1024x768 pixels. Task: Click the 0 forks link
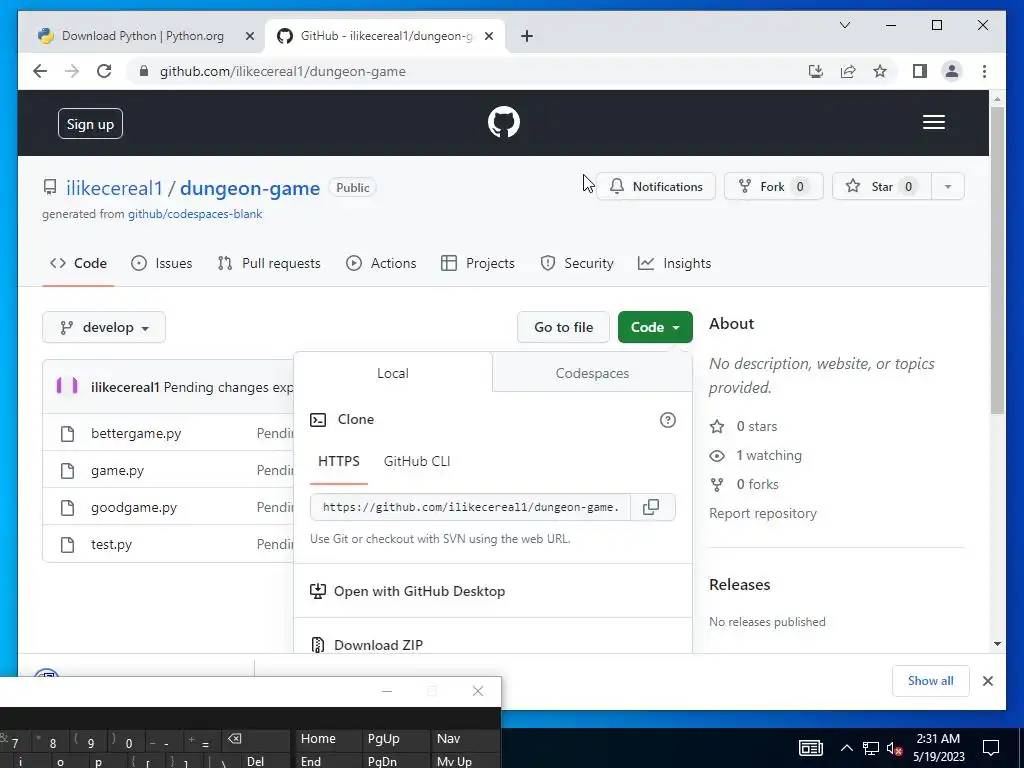coord(758,485)
